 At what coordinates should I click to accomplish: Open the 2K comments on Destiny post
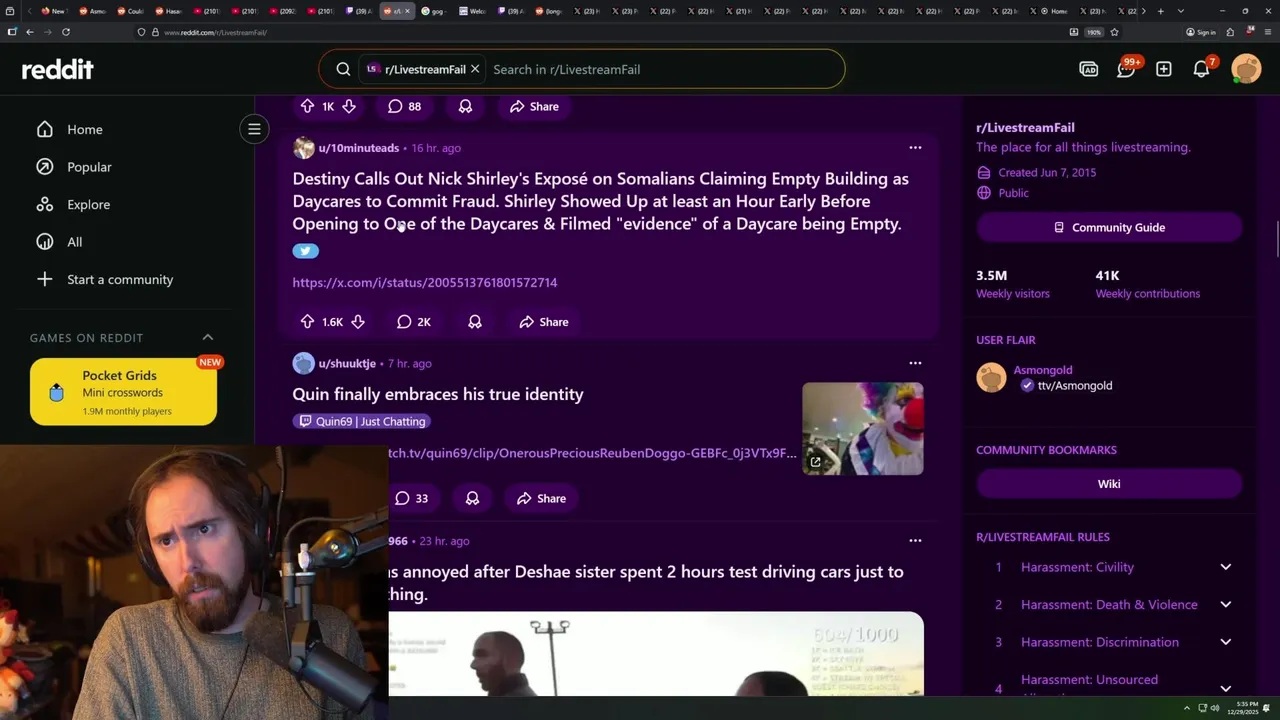point(413,322)
